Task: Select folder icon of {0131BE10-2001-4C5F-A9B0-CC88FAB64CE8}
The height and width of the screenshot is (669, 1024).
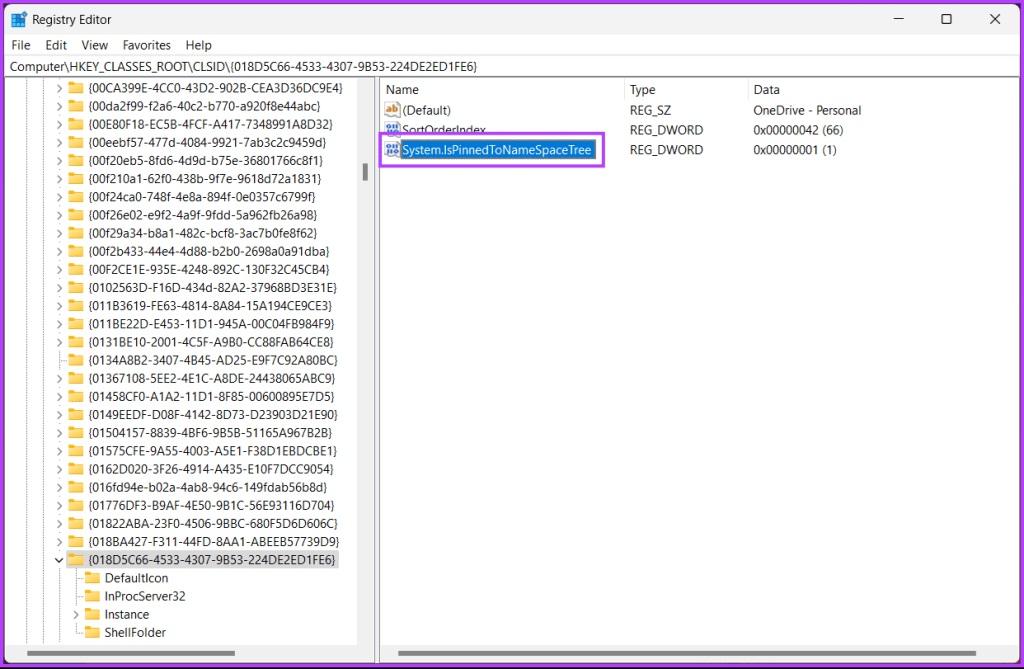Action: 76,342
